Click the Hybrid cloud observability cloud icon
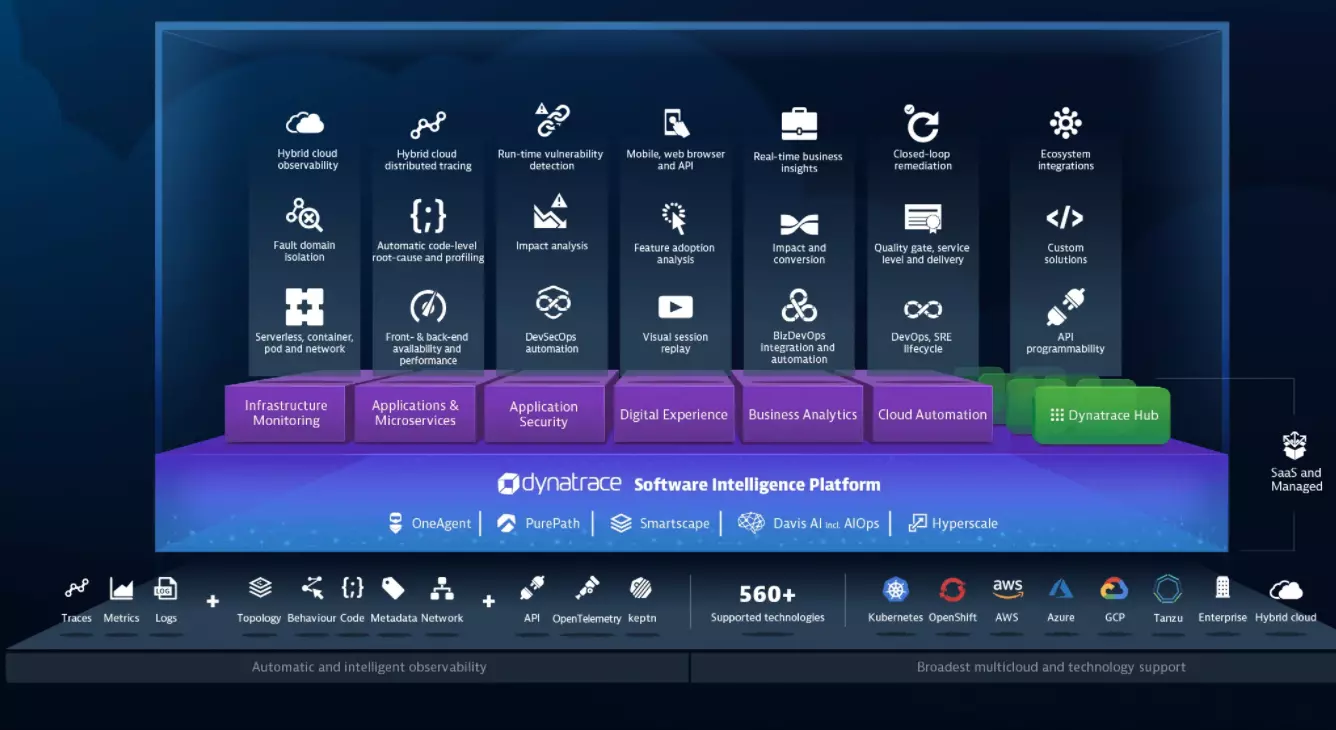 coord(305,123)
